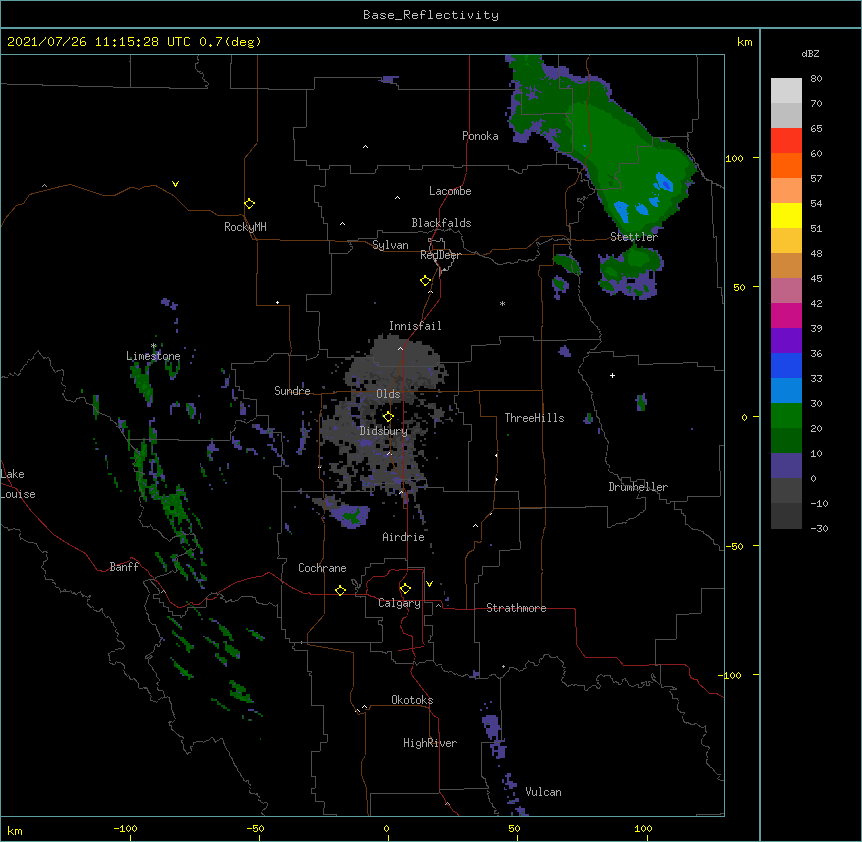Viewport: 862px width, 842px height.
Task: Click the Lacombe city label
Action: tap(450, 191)
